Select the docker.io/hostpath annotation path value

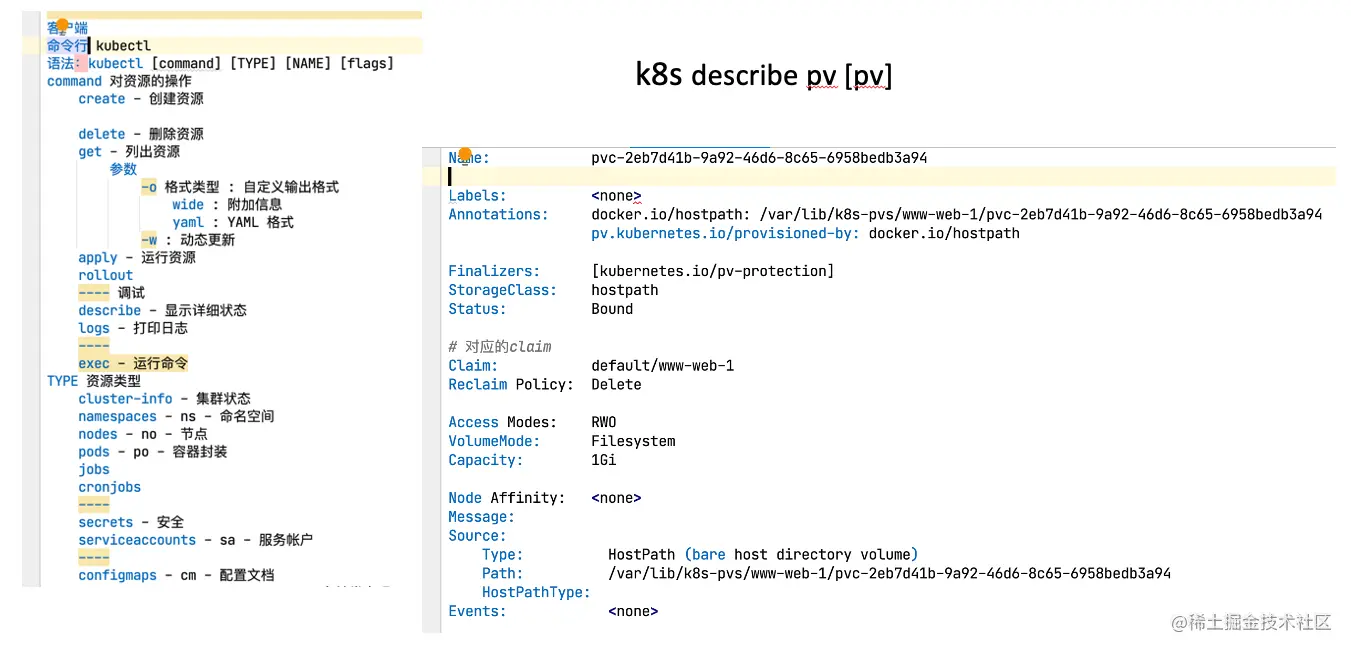(x=957, y=214)
